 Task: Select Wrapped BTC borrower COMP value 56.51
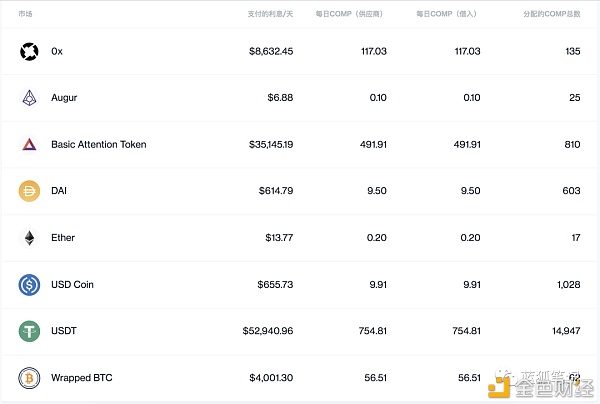pos(470,378)
